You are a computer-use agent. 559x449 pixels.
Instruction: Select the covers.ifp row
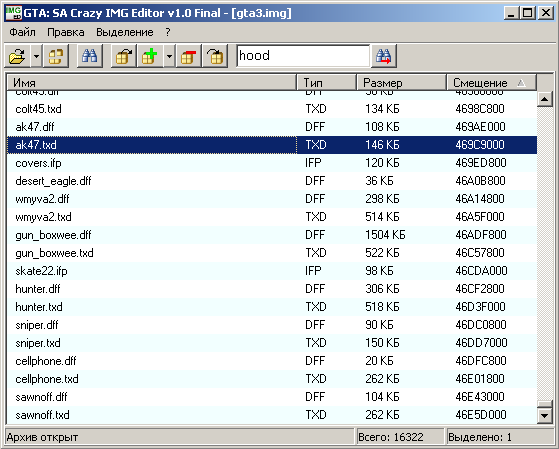click(272, 163)
